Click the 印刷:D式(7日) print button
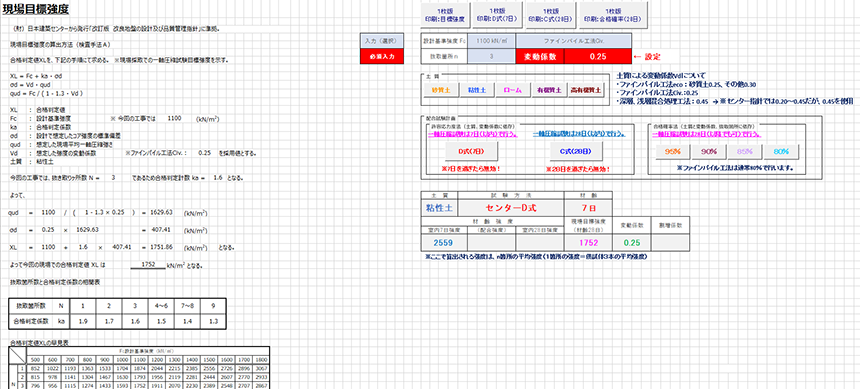 point(496,15)
